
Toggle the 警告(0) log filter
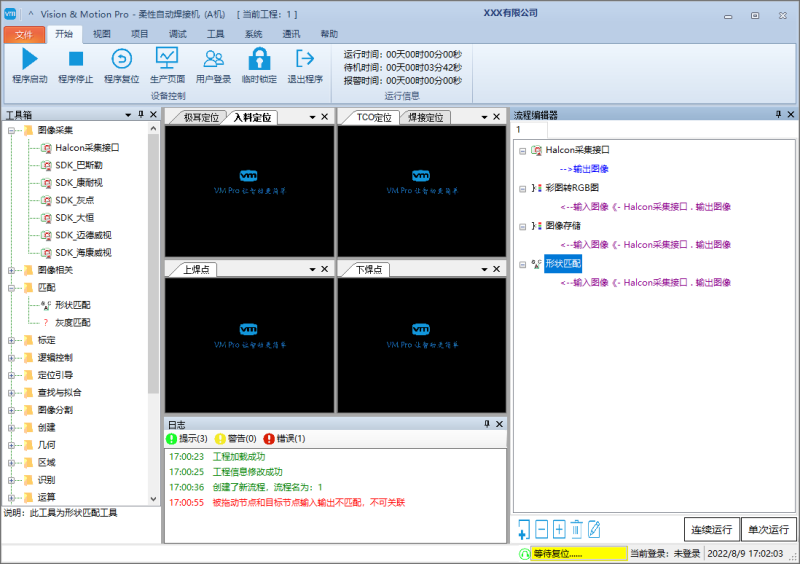click(x=236, y=438)
